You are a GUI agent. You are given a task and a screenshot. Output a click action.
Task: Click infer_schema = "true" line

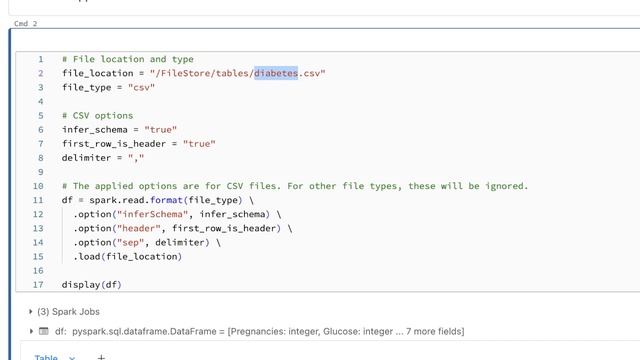click(x=119, y=130)
